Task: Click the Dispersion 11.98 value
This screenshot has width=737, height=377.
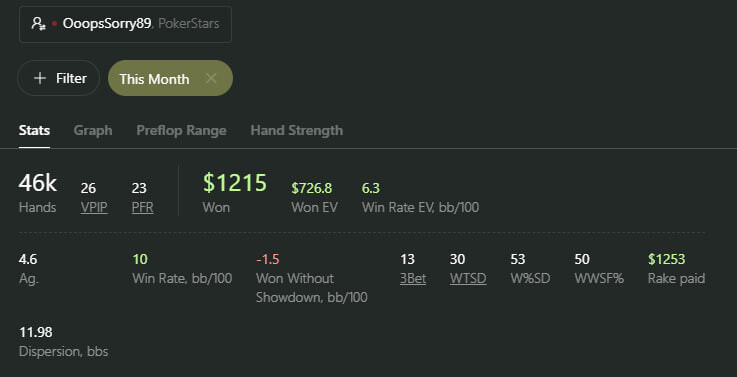Action: point(36,332)
